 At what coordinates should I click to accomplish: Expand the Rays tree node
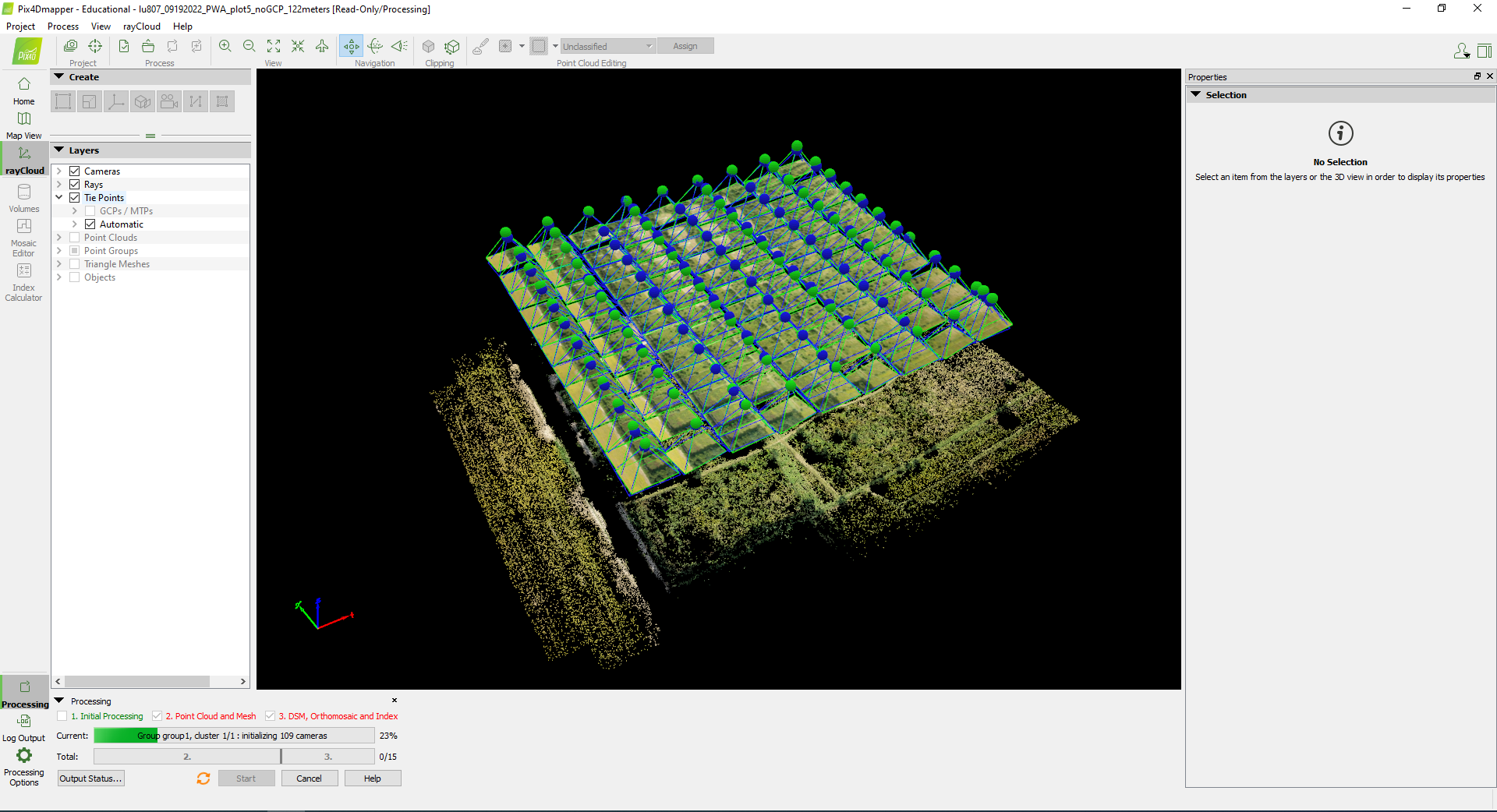tap(59, 184)
